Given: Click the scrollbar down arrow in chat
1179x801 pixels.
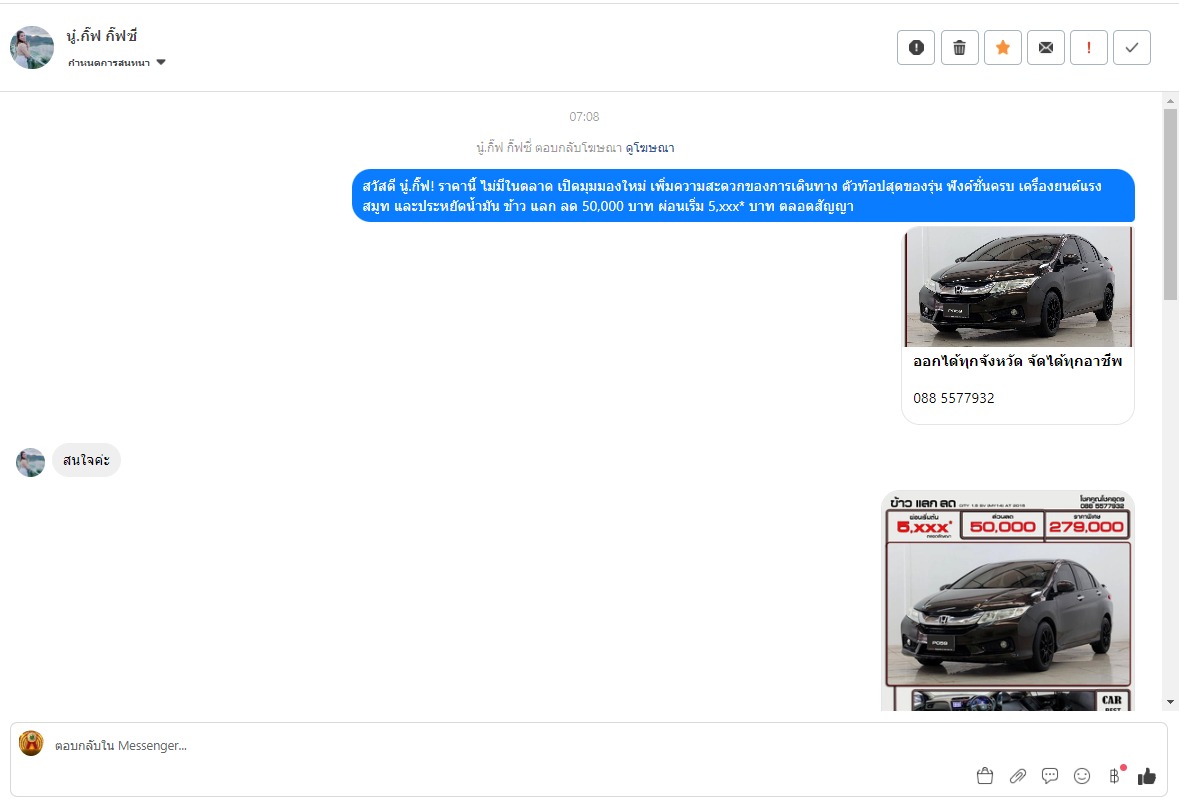Looking at the screenshot, I should click(x=1170, y=703).
